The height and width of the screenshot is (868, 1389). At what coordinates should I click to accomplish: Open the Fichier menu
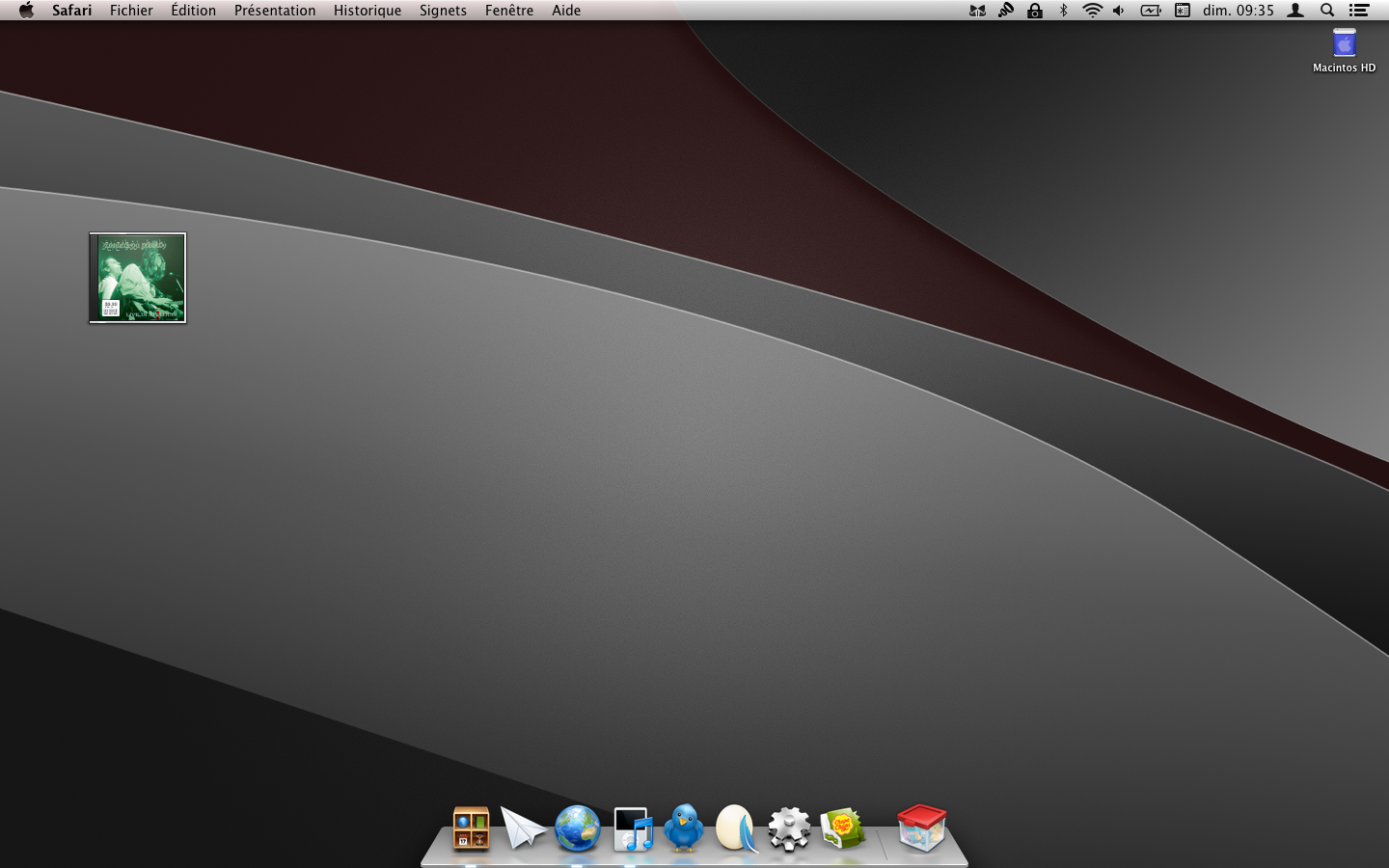(131, 11)
